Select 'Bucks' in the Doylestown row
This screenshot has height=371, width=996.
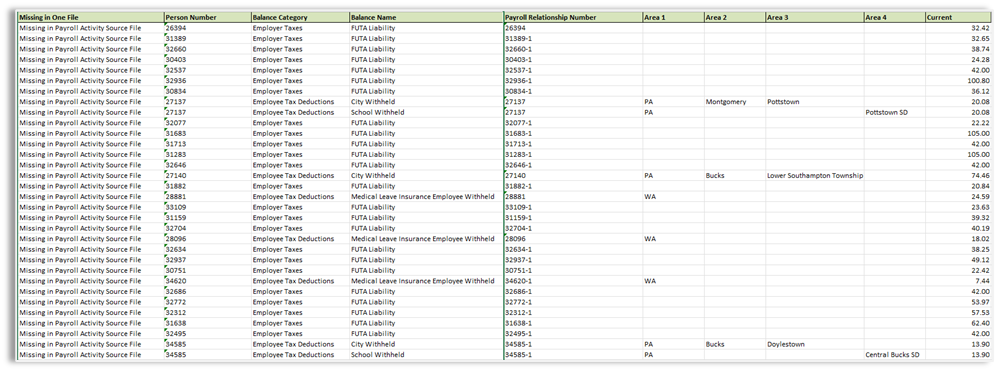click(734, 344)
